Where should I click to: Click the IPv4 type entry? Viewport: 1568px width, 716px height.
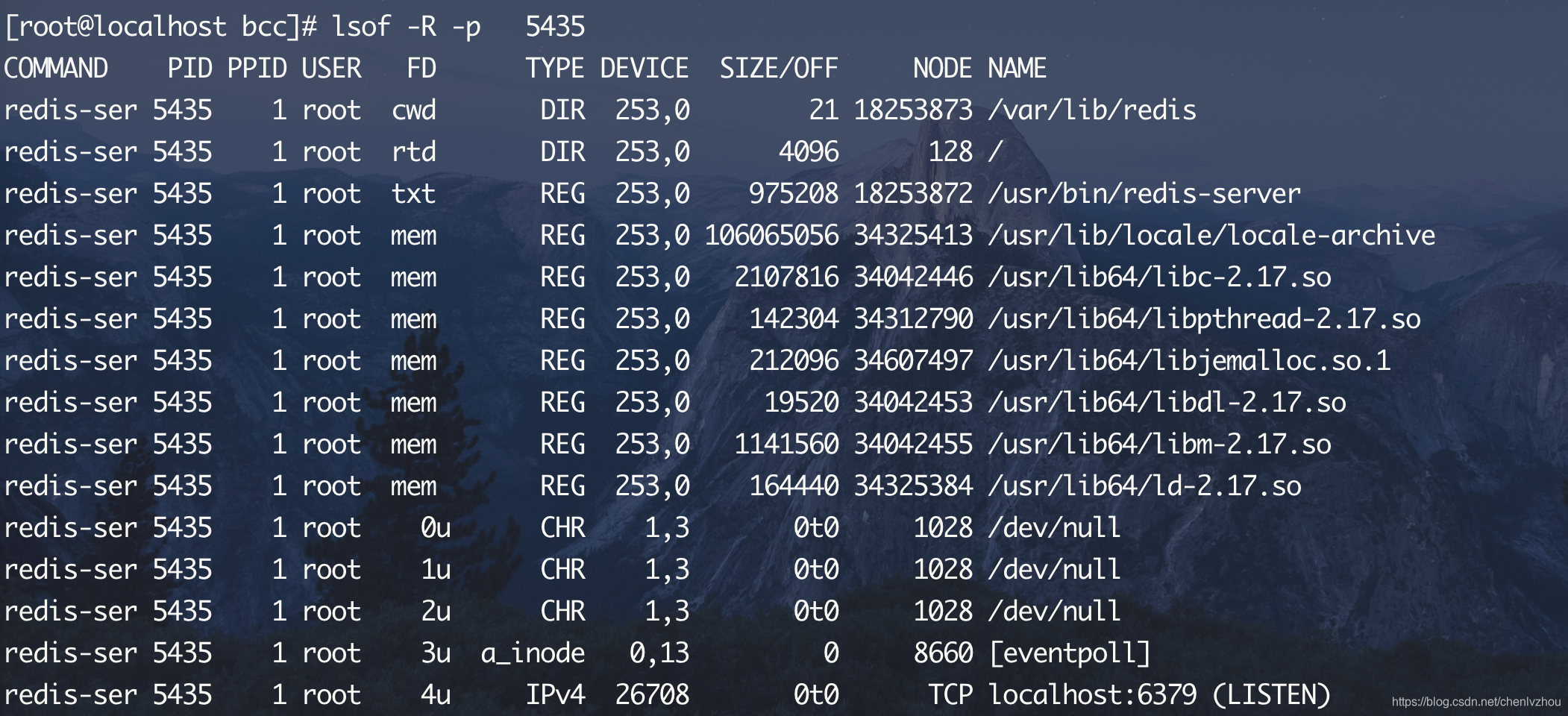(556, 695)
